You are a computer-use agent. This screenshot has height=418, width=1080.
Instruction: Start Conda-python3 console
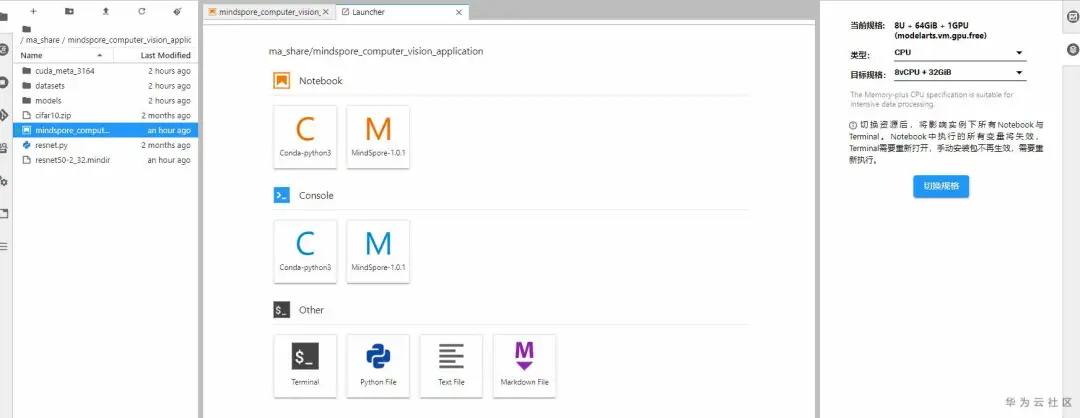[x=305, y=251]
